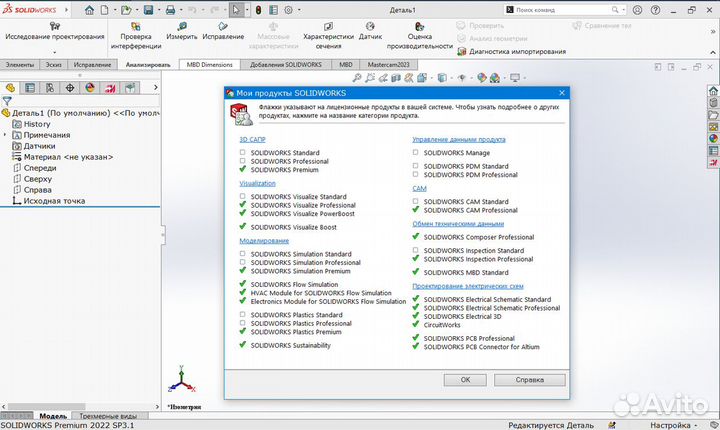Viewport: 720px width, 430px height.
Task: Click Характеристики сечения tool
Action: click(x=328, y=35)
